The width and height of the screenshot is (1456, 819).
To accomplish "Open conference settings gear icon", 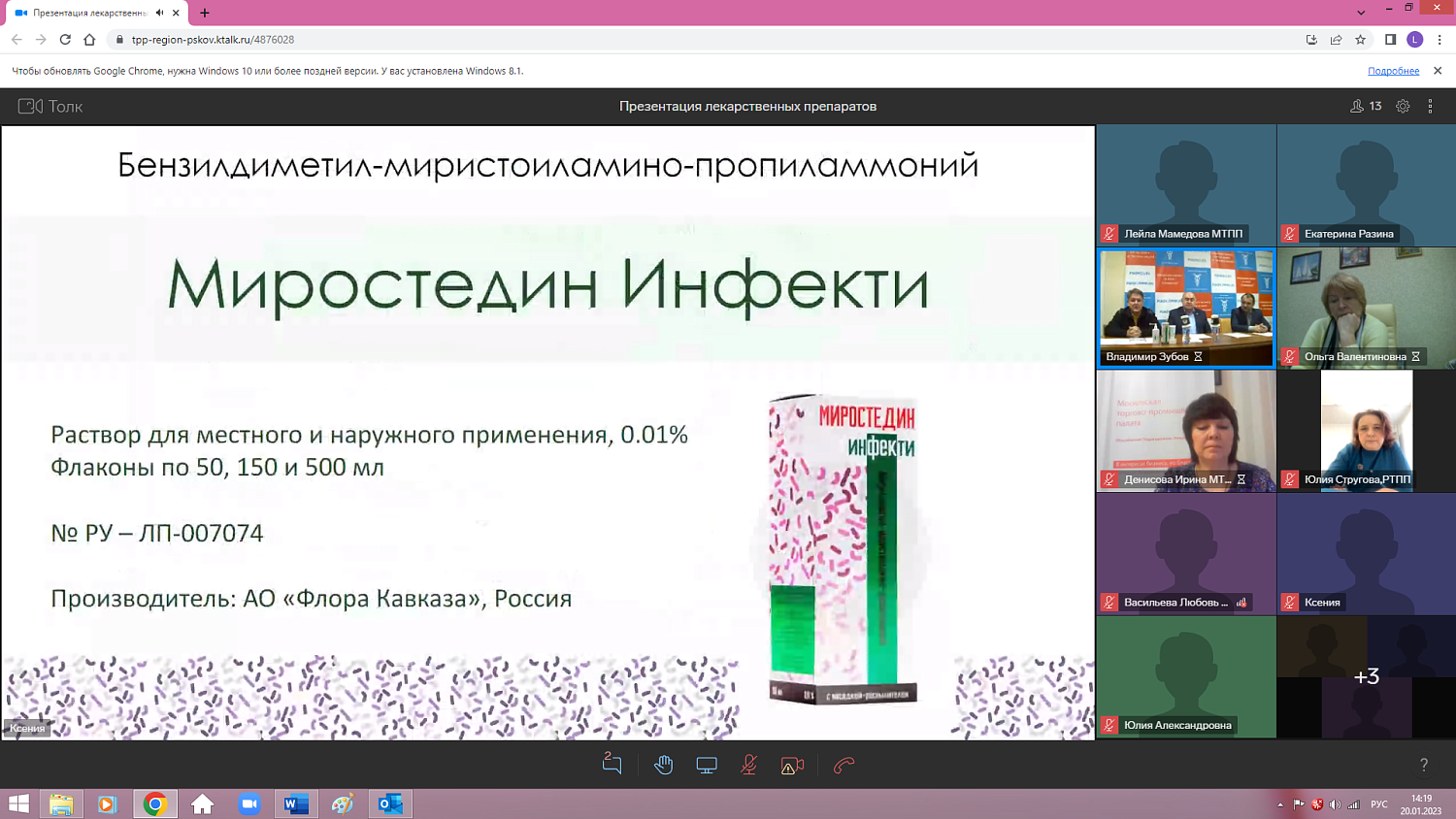I will click(1403, 106).
